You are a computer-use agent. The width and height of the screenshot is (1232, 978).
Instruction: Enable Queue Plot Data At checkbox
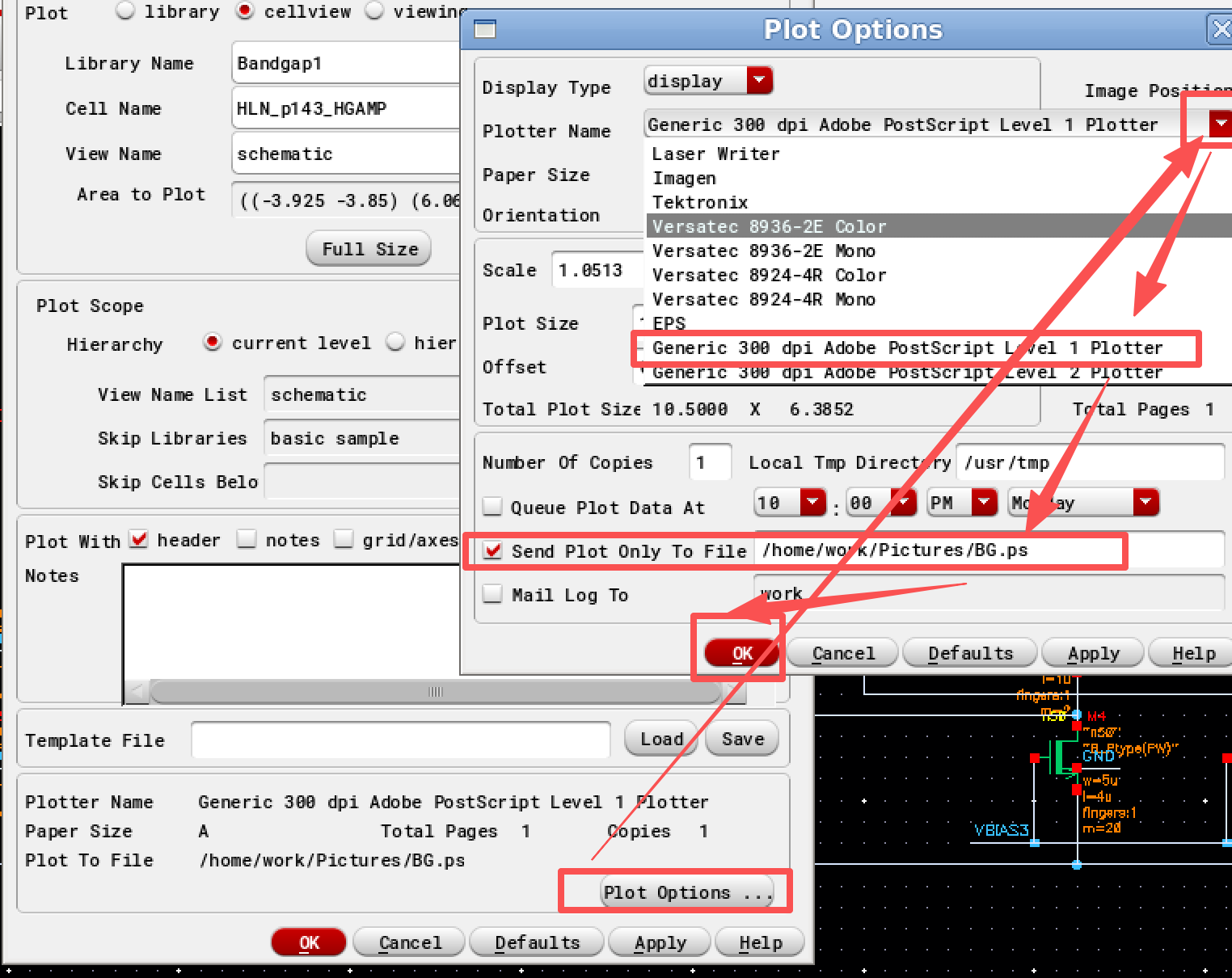[492, 507]
